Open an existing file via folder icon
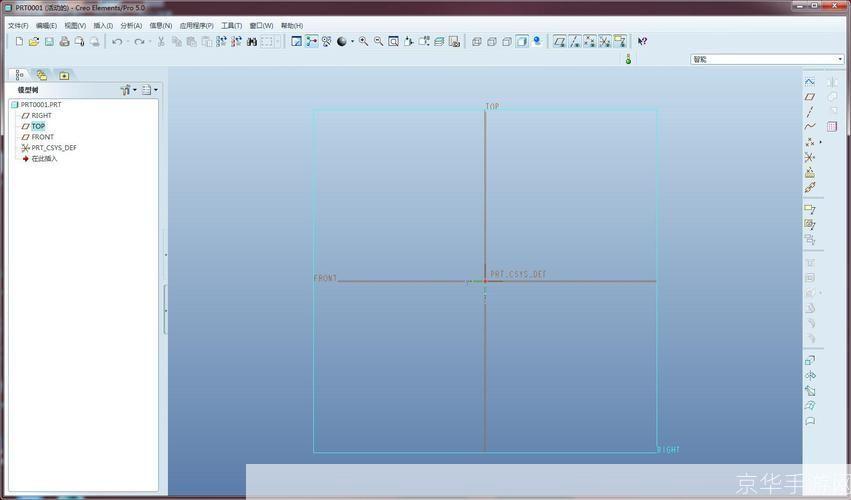The height and width of the screenshot is (500, 851). tap(34, 42)
